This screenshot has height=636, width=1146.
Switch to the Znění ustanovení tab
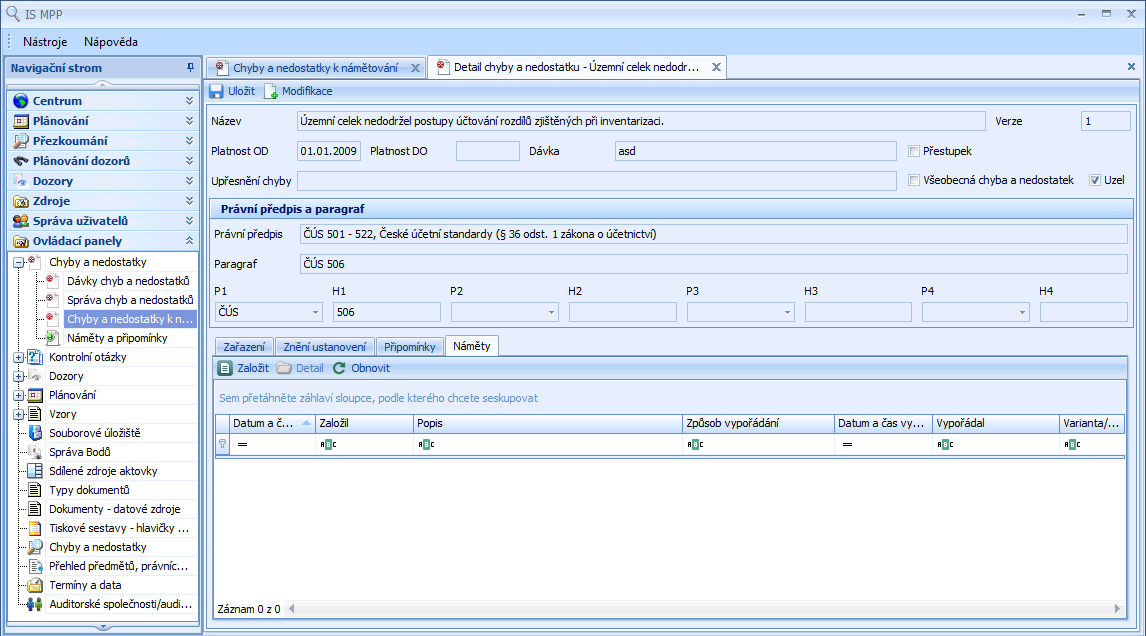(x=325, y=347)
